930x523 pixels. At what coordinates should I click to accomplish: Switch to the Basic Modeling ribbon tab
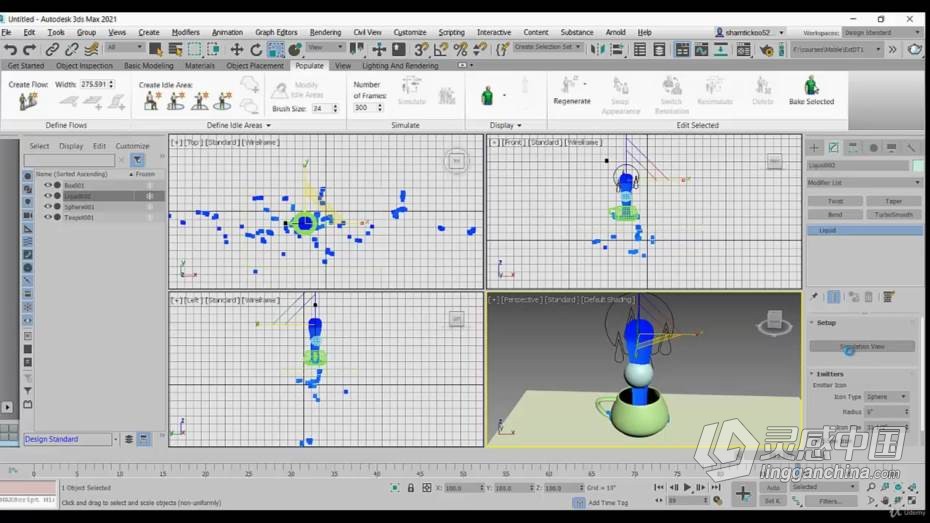click(x=149, y=66)
